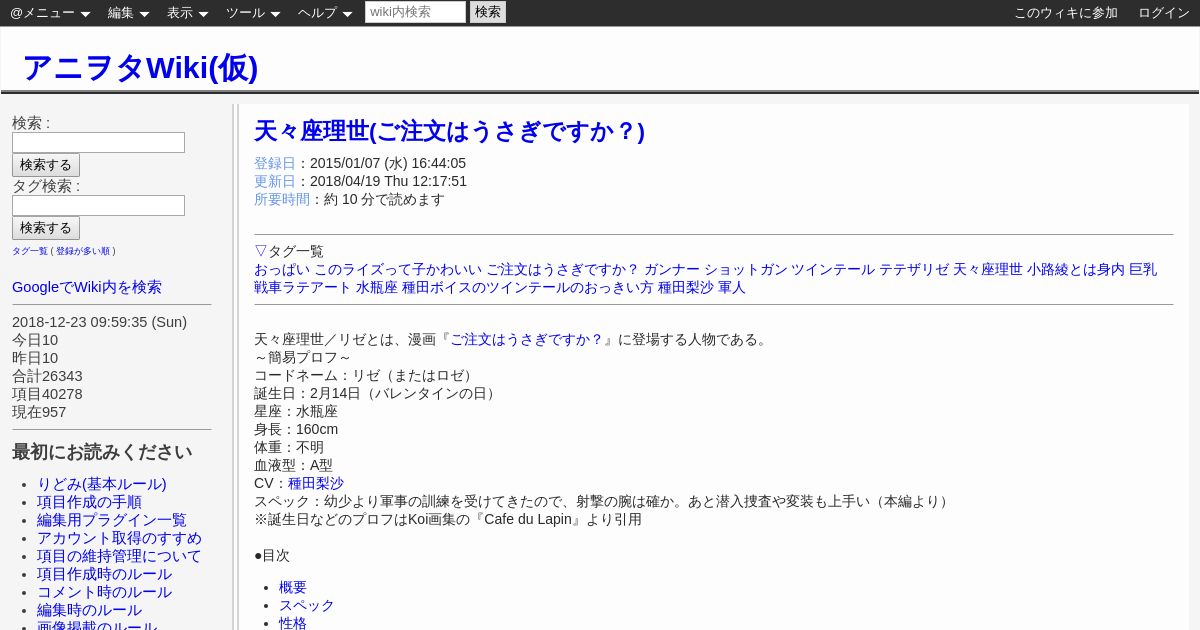This screenshot has height=630, width=1200.
Task: Open 項目作成時のルール link
Action: [x=104, y=574]
